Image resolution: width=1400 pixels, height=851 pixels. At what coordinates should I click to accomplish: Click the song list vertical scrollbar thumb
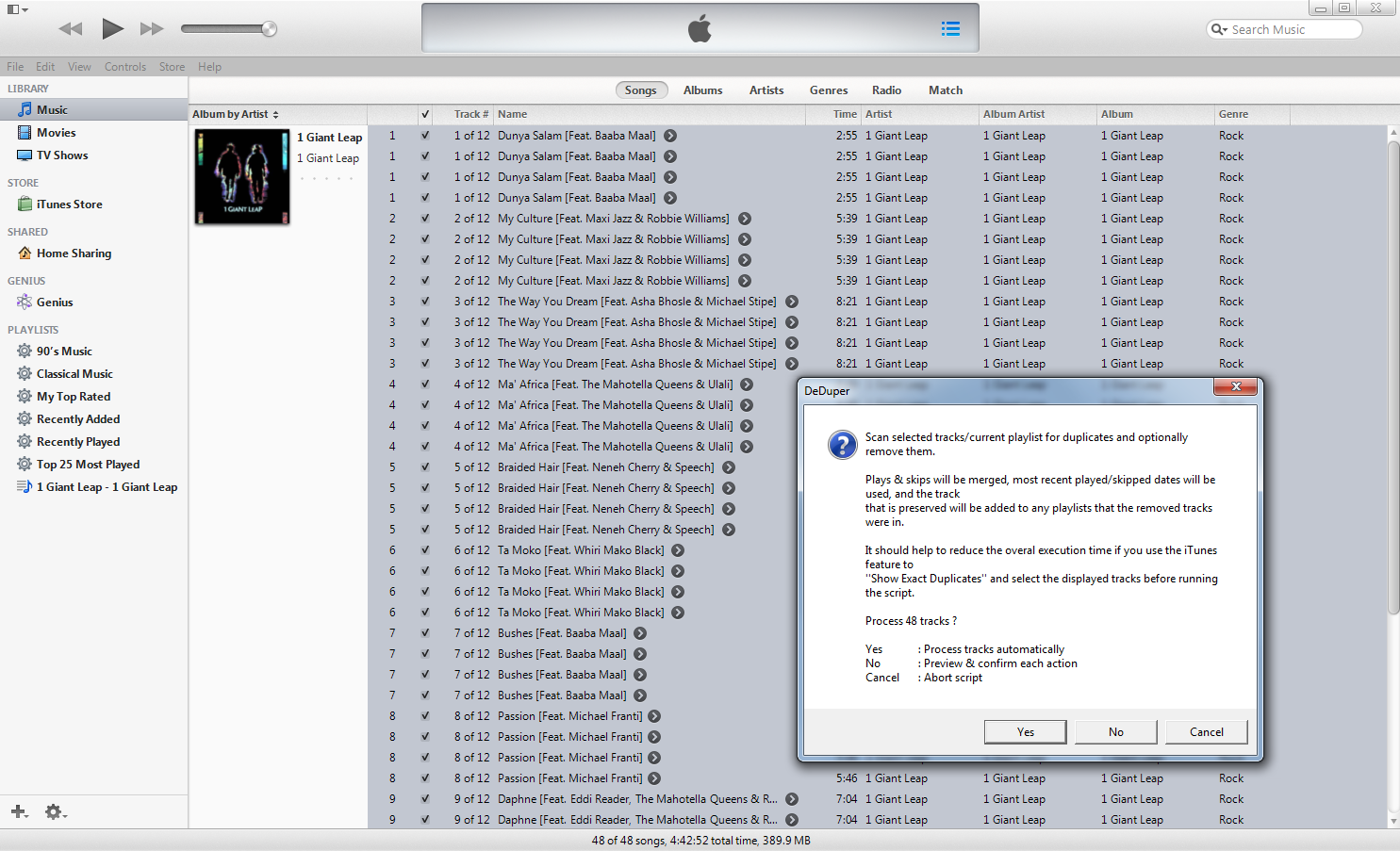1393,377
